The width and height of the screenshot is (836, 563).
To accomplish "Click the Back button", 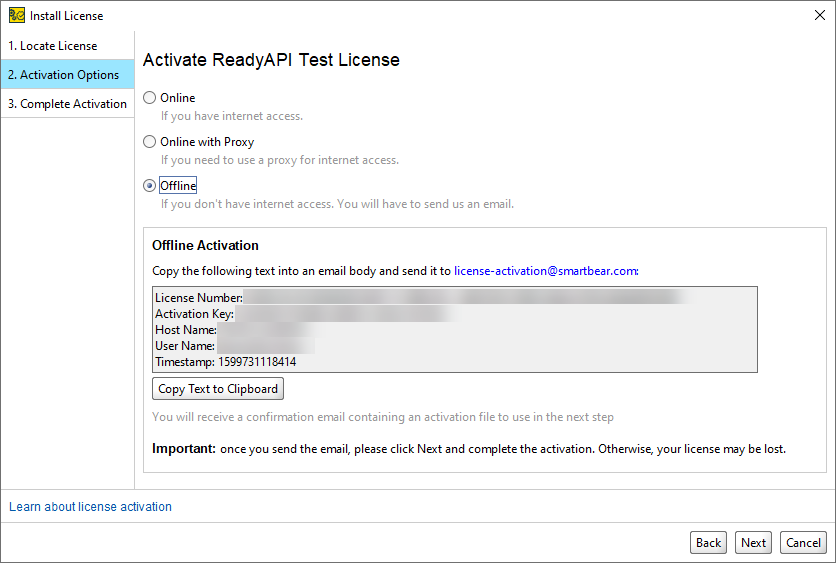I will tap(708, 543).
